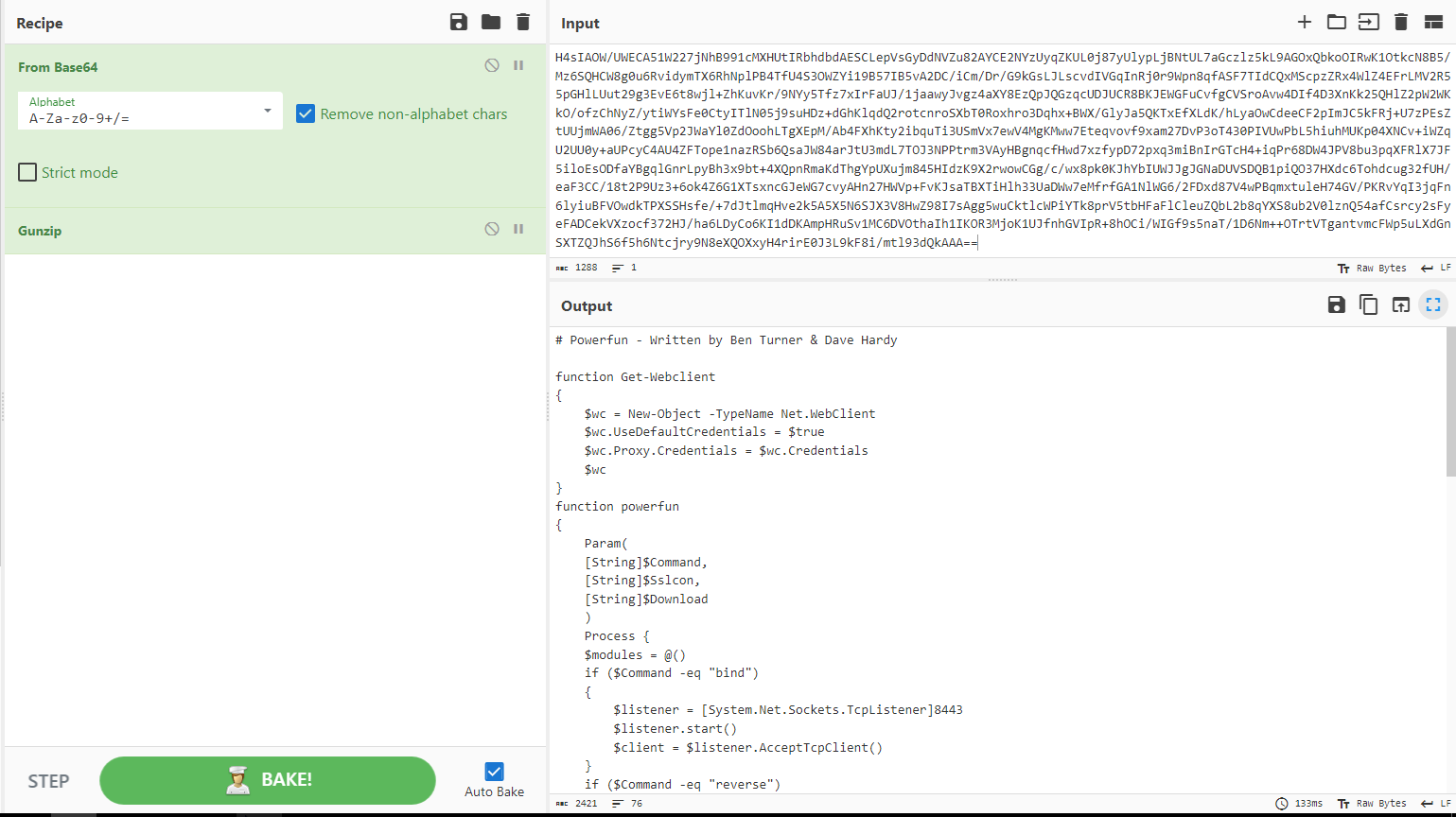Image resolution: width=1456 pixels, height=817 pixels.
Task: Change the input Raw Bytes encoding
Action: (1372, 269)
